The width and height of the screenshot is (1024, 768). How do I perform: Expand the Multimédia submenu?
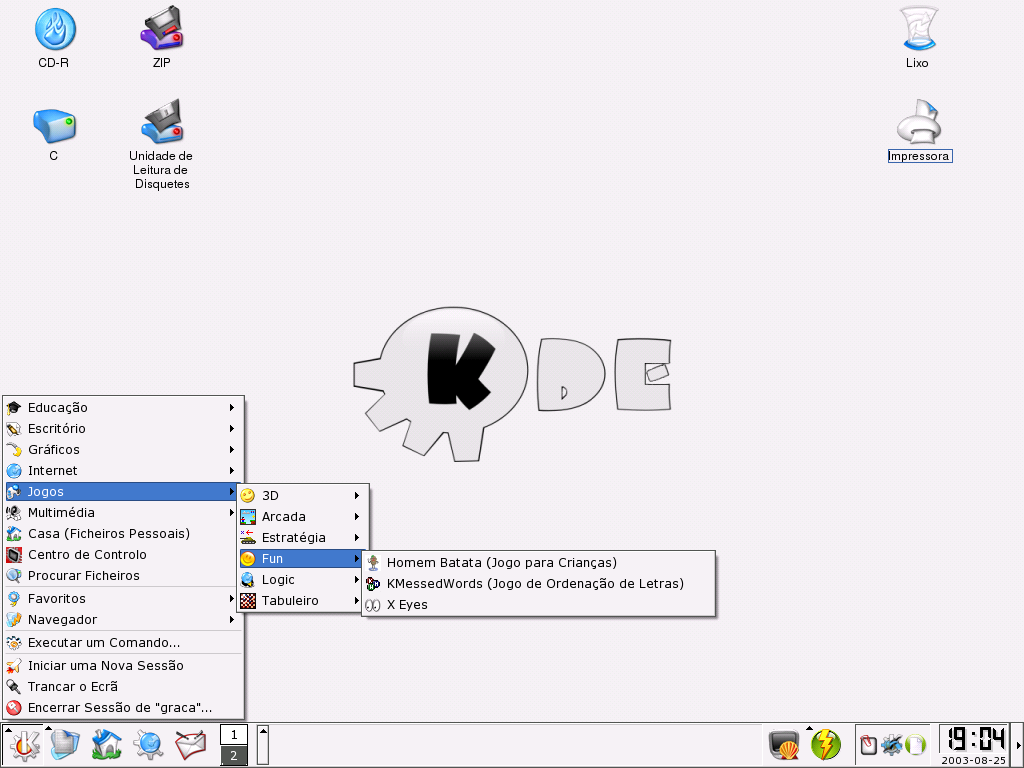click(122, 513)
